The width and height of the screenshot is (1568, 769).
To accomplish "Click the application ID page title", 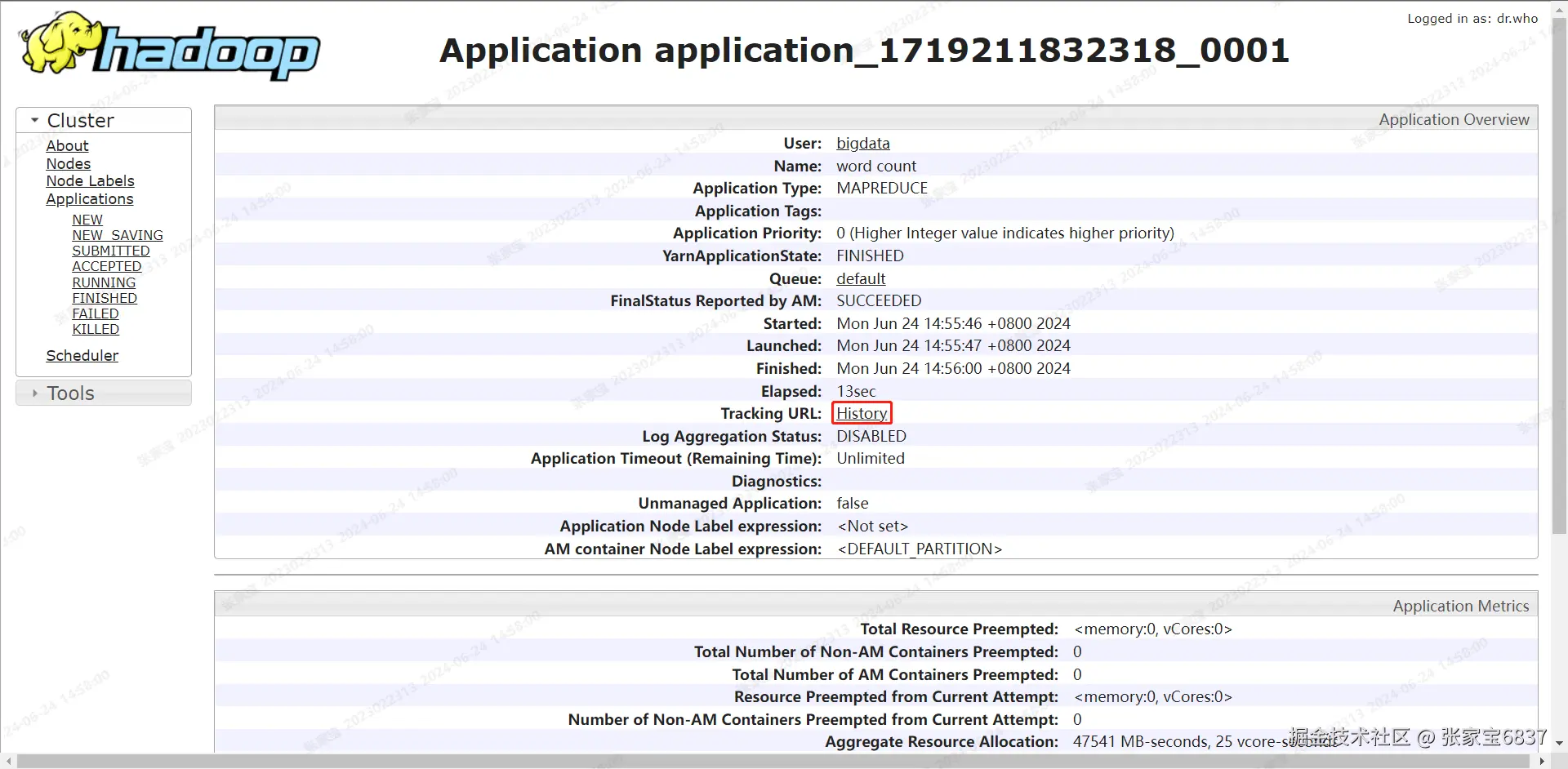I will (865, 51).
